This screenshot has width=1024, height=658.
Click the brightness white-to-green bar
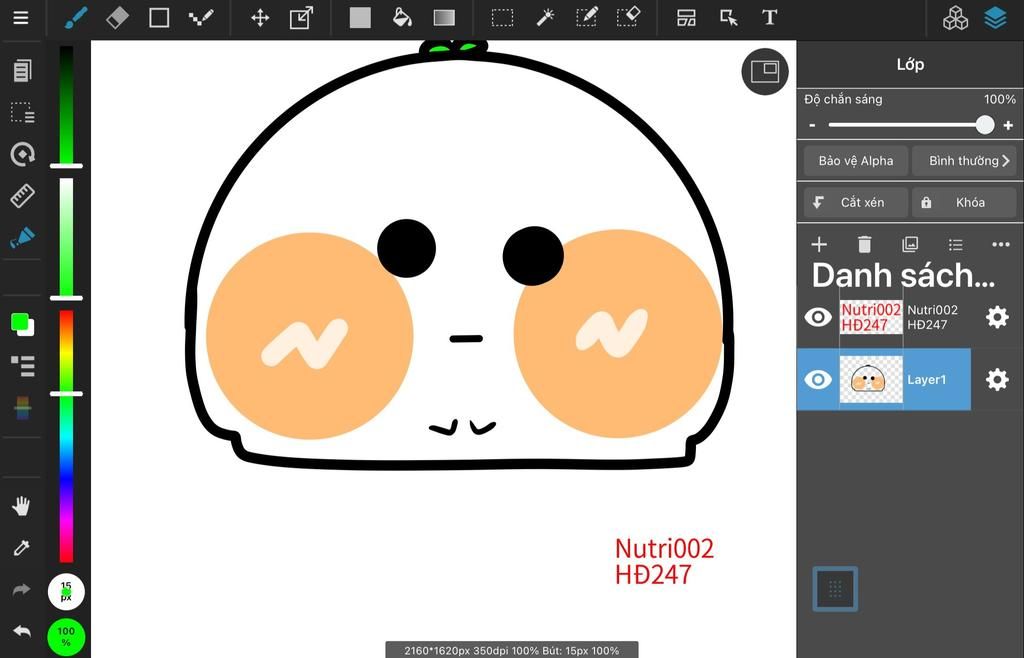67,237
